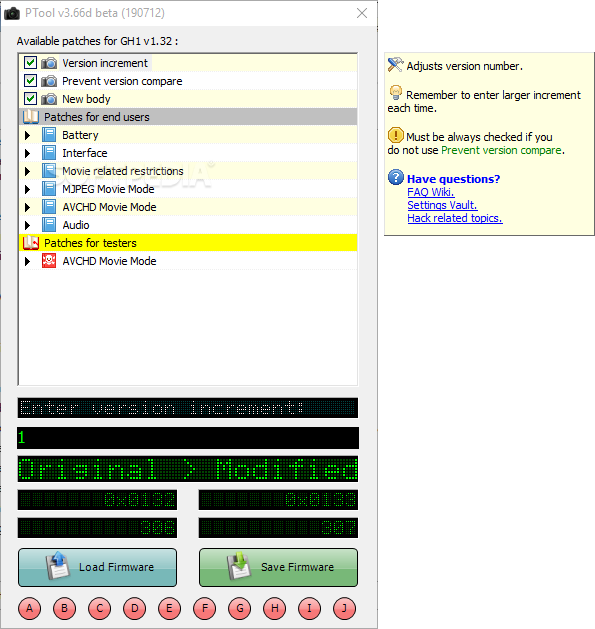
Task: Select settings preset F
Action: click(x=205, y=609)
